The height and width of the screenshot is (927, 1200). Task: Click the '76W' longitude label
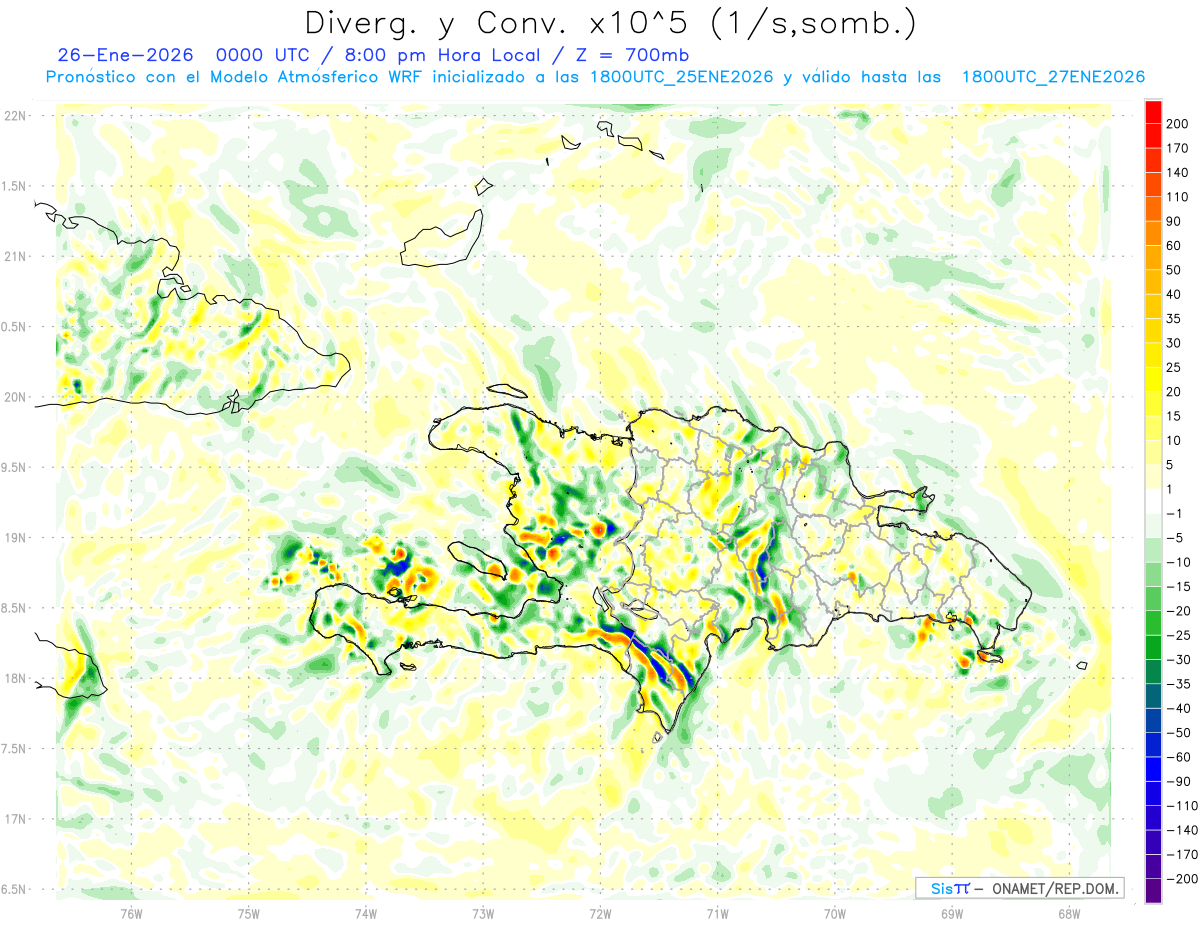131,912
